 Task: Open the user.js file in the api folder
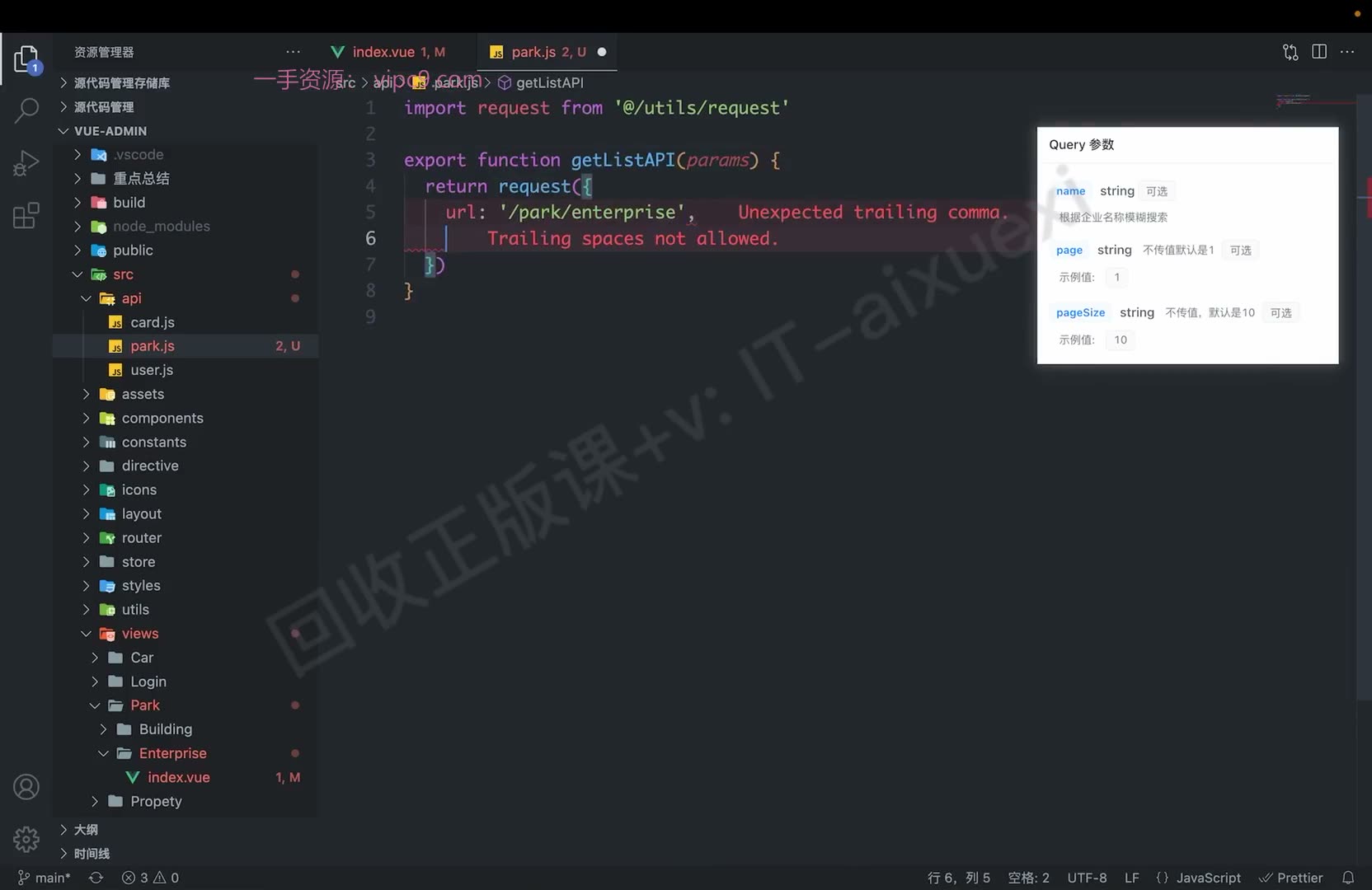pyautogui.click(x=152, y=370)
